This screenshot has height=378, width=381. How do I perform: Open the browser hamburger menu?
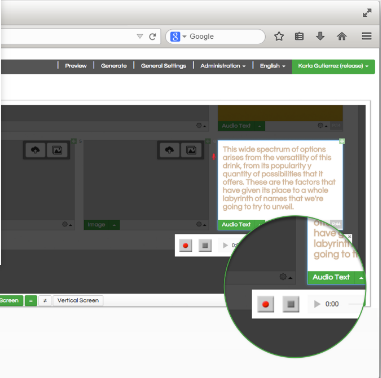(x=366, y=36)
